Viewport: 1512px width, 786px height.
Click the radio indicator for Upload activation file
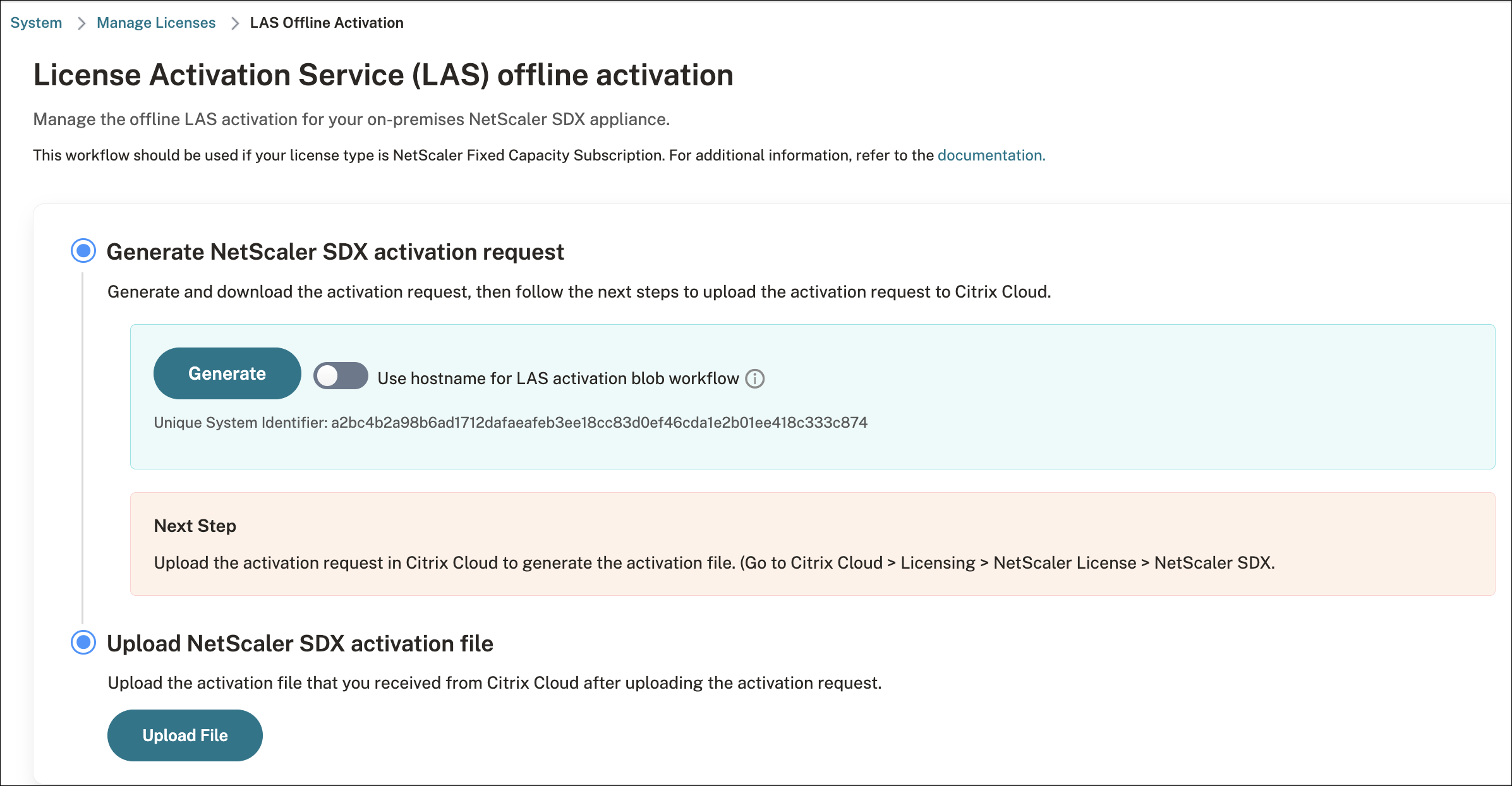click(83, 643)
